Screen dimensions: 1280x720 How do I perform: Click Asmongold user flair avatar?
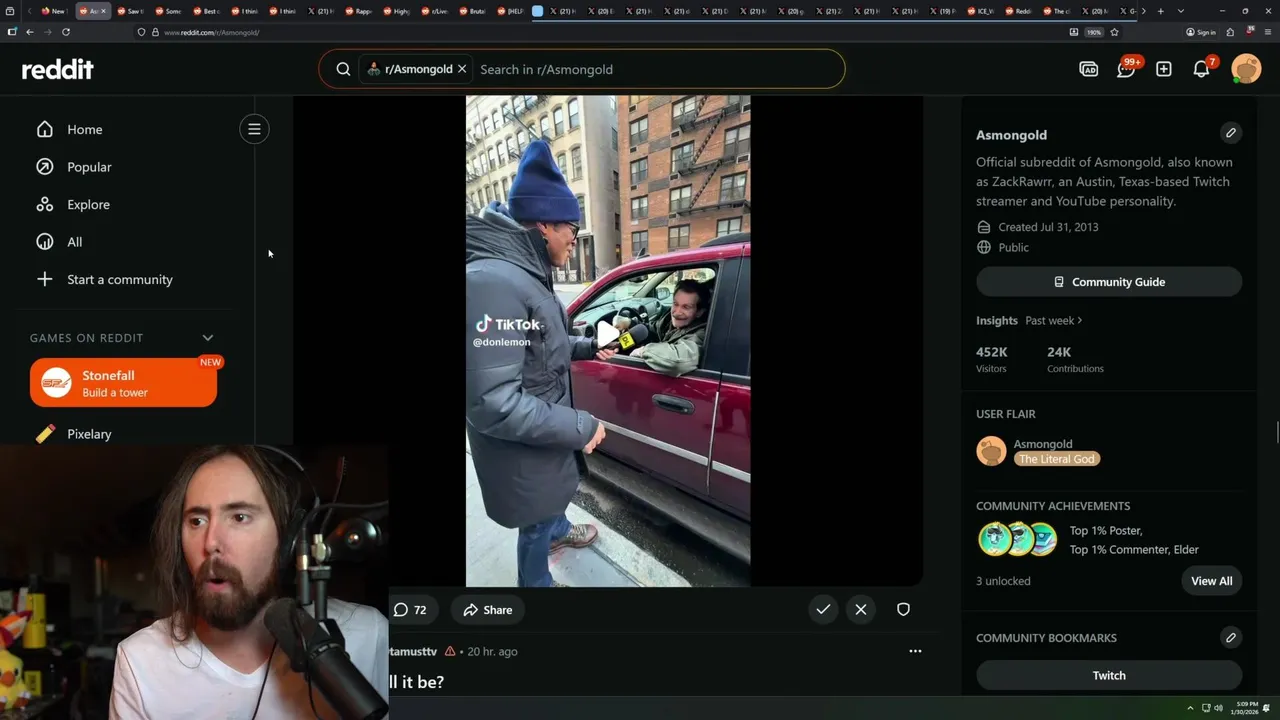(x=991, y=451)
